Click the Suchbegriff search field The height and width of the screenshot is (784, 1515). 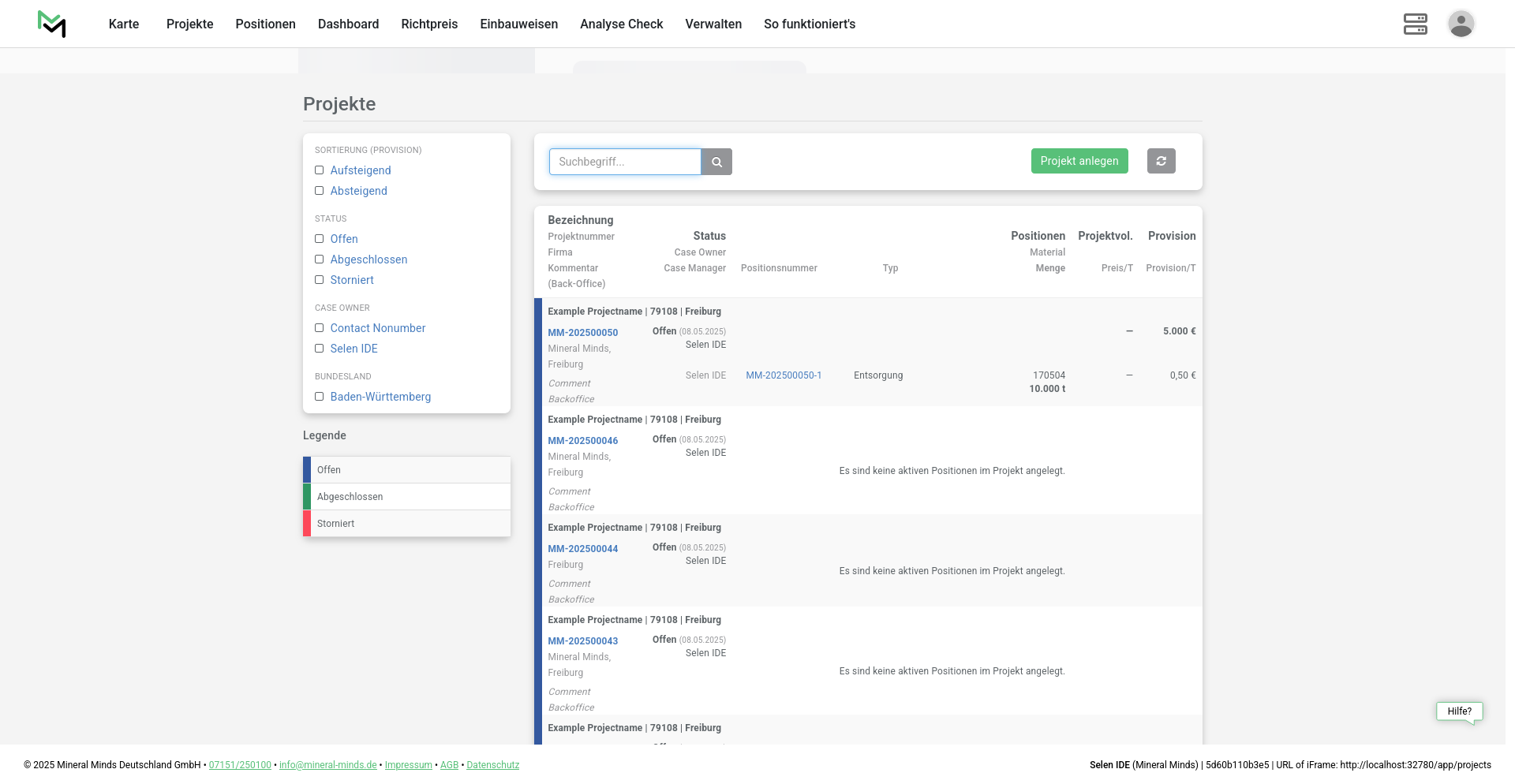(625, 162)
